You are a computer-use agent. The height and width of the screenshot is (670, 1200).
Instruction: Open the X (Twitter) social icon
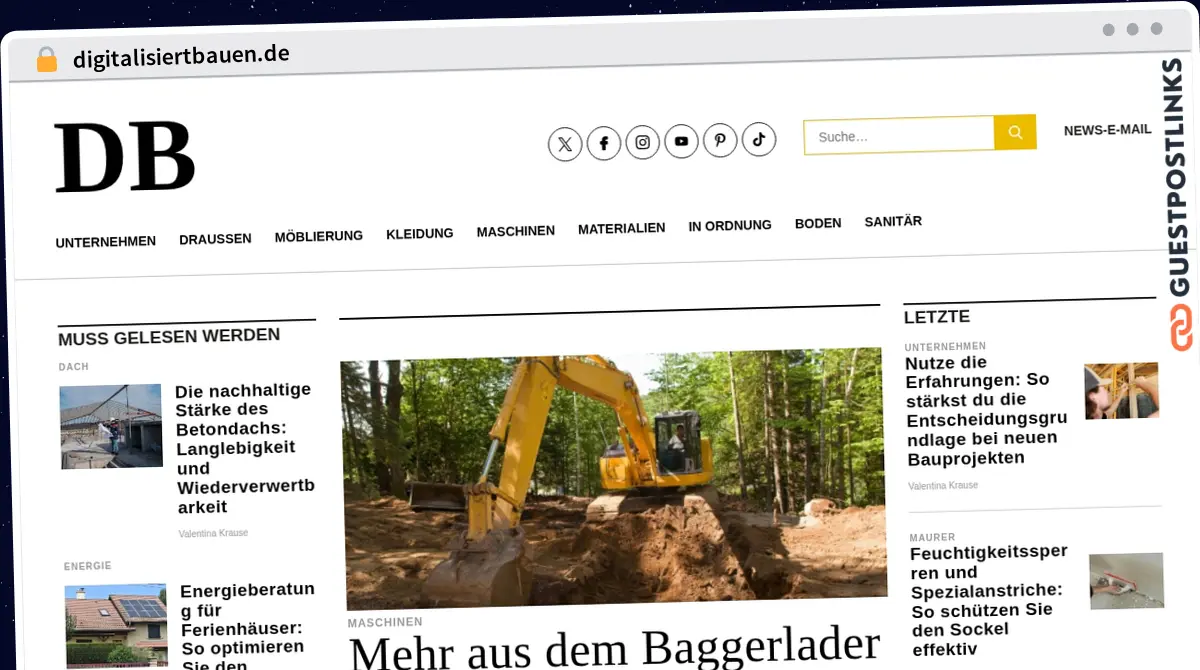[x=565, y=145]
